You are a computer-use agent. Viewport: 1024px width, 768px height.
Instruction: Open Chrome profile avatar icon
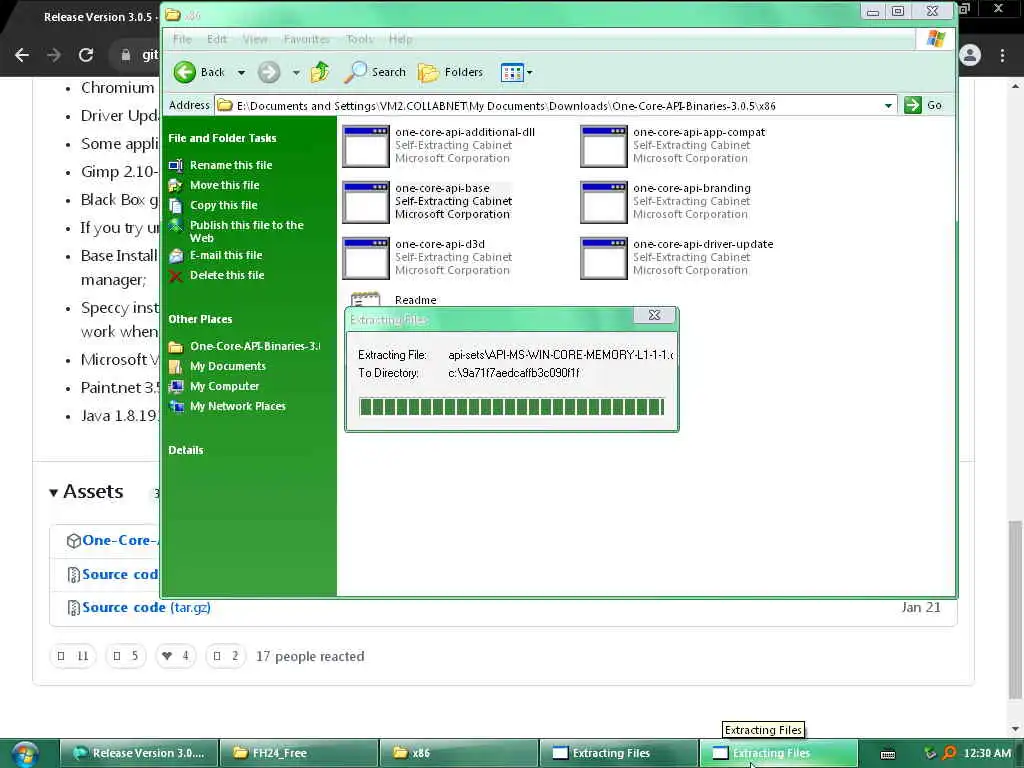pos(970,55)
